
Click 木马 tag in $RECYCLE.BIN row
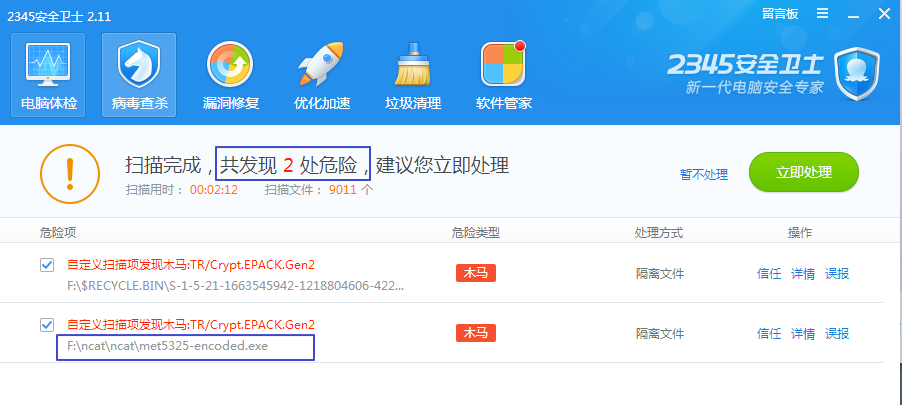[476, 273]
